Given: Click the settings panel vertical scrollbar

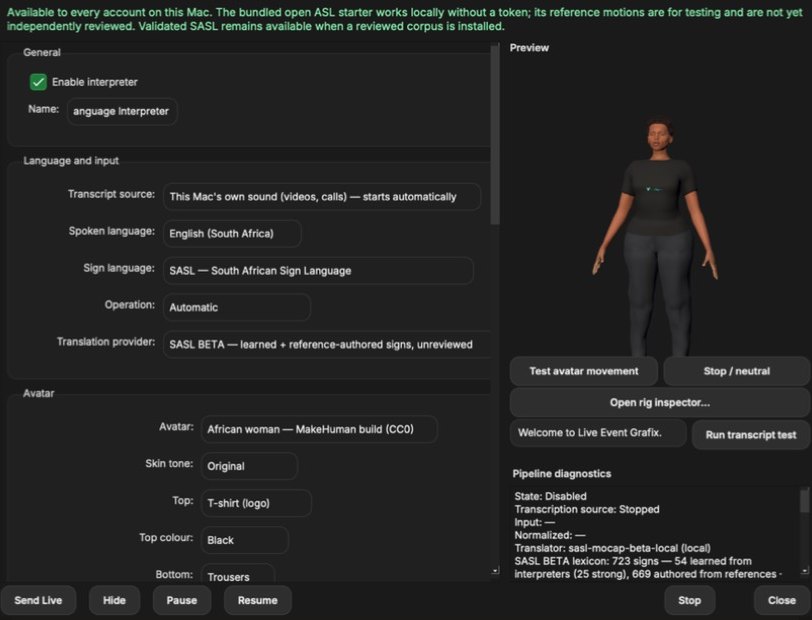Looking at the screenshot, I should [x=495, y=136].
